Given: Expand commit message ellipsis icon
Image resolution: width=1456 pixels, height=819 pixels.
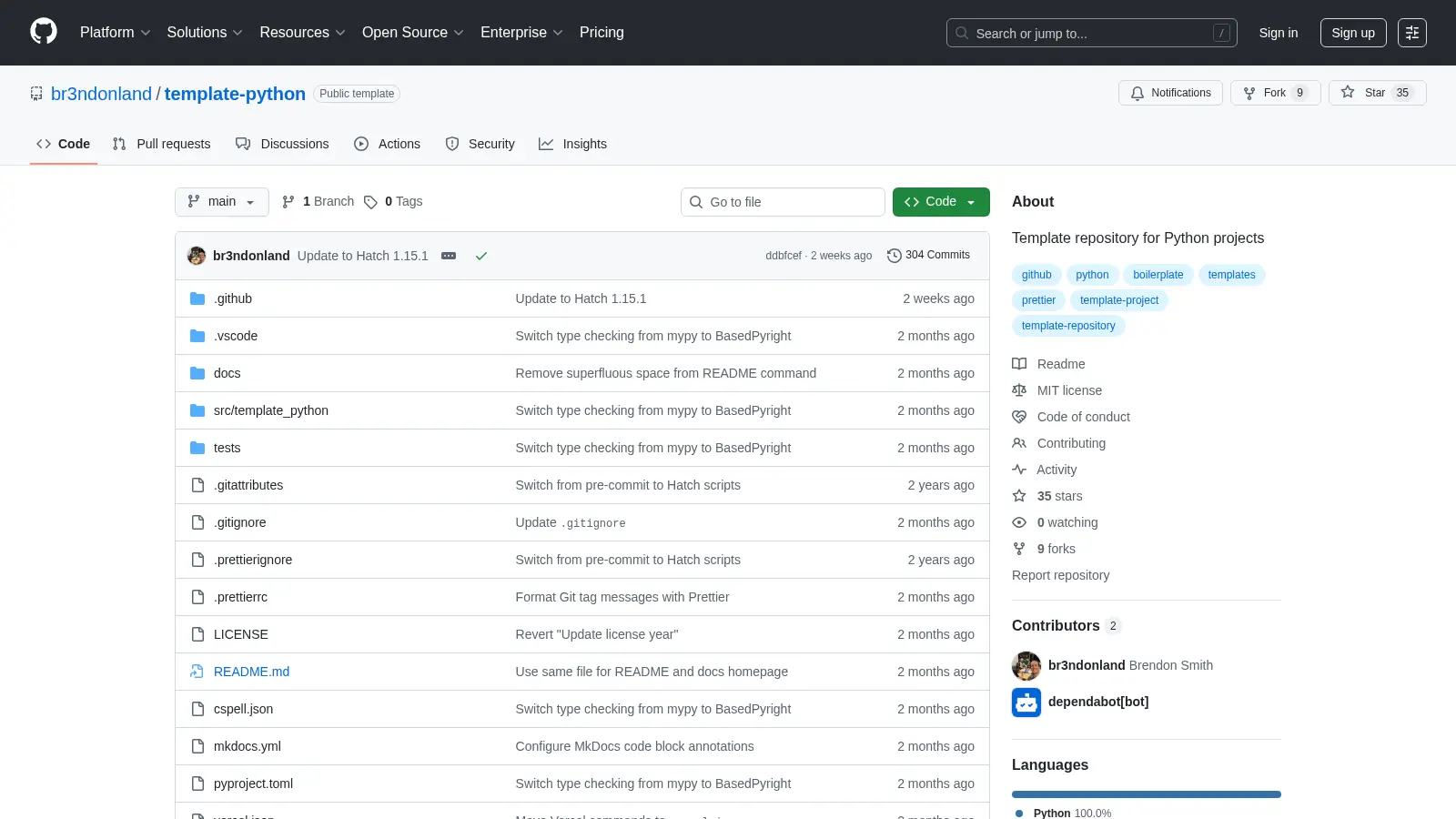Looking at the screenshot, I should [x=449, y=256].
